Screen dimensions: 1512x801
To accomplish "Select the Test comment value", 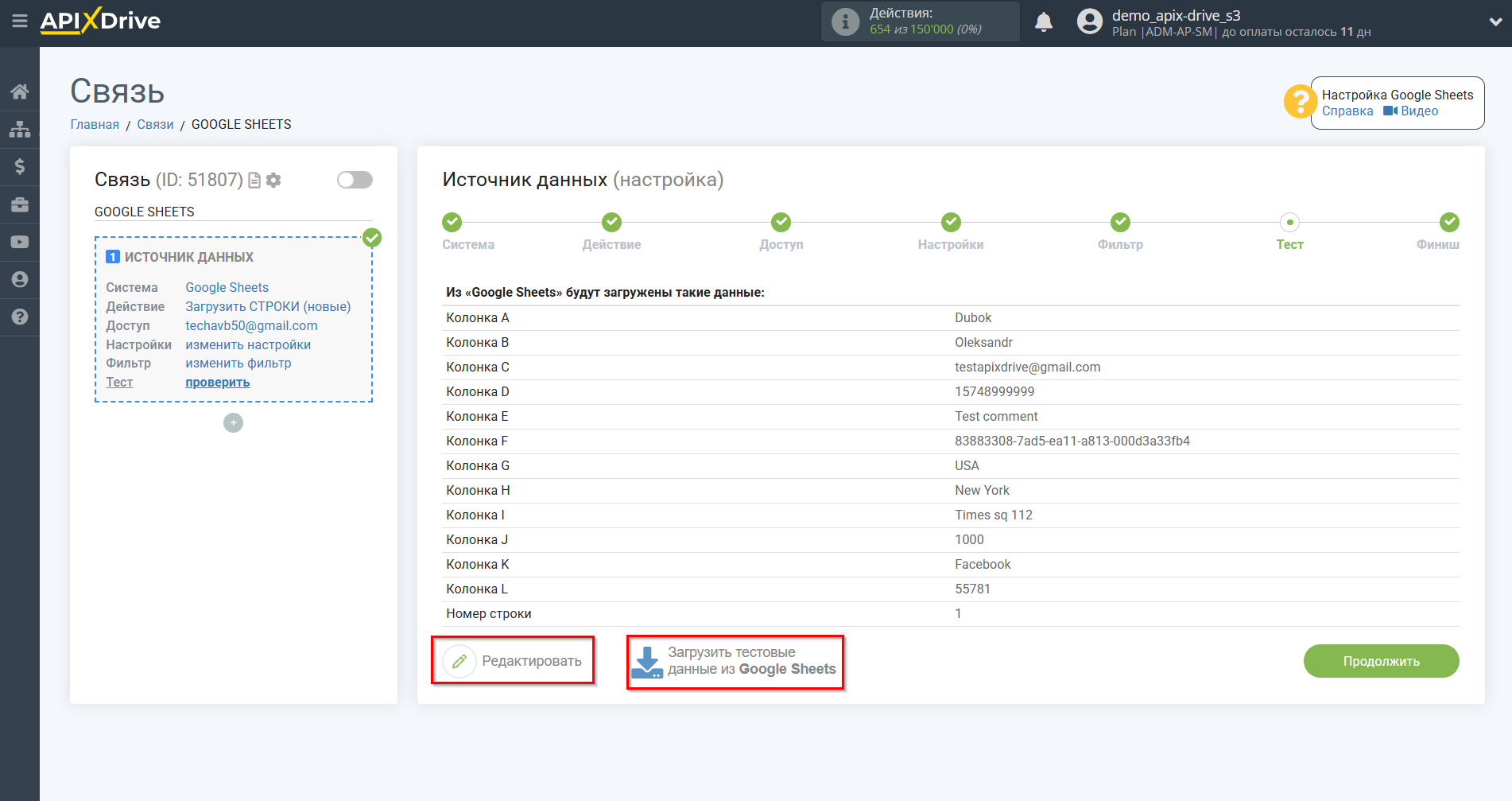I will point(996,417).
